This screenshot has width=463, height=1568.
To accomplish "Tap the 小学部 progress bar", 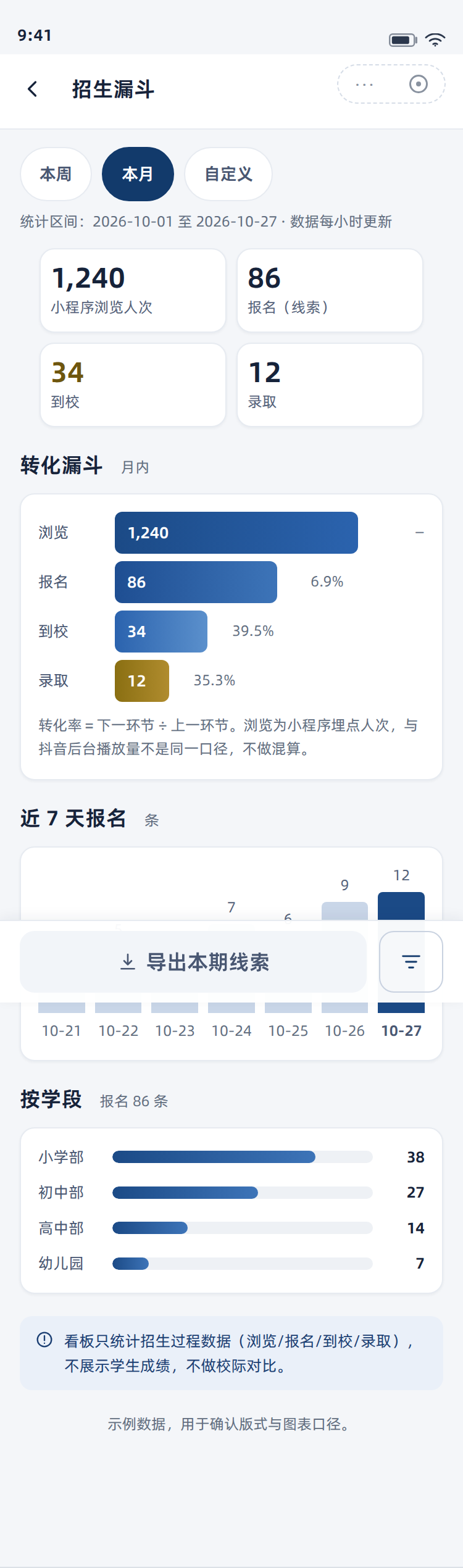I will point(242,1156).
